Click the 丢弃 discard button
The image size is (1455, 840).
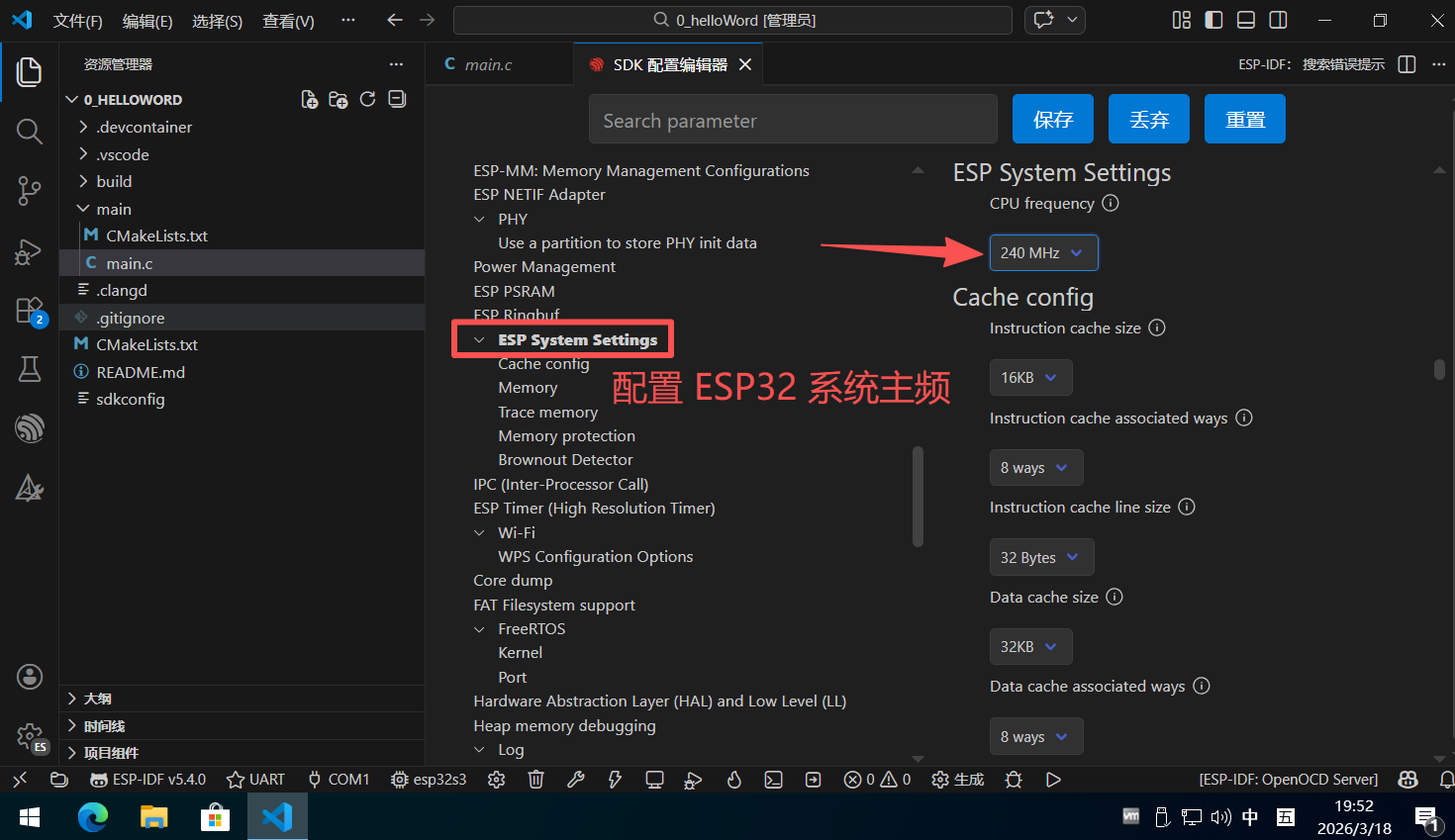pyautogui.click(x=1149, y=119)
